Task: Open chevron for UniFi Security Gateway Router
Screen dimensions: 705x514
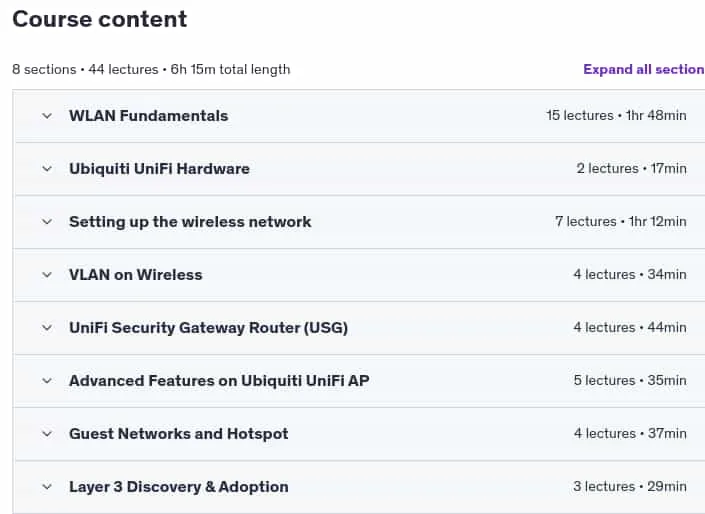Action: pos(47,328)
